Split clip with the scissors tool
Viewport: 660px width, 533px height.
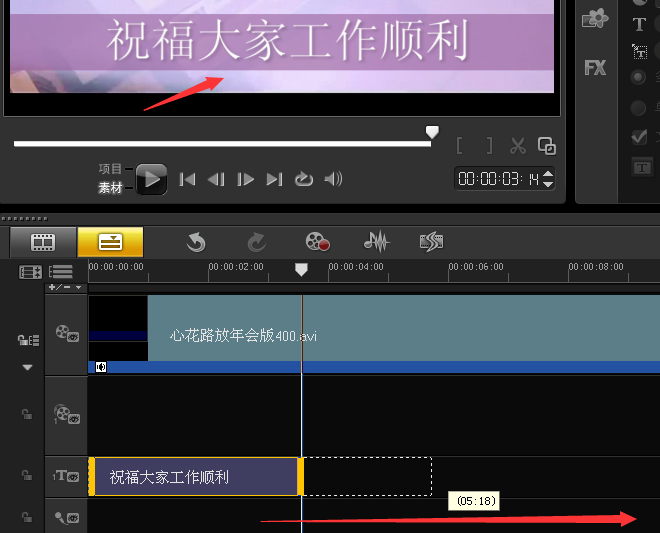[x=518, y=146]
